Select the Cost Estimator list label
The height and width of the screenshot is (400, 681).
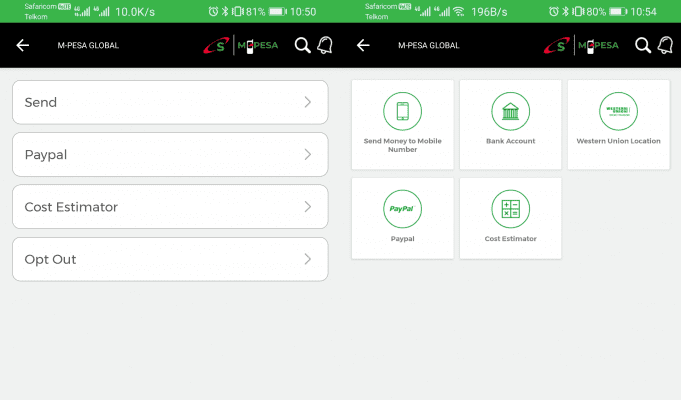tap(71, 207)
